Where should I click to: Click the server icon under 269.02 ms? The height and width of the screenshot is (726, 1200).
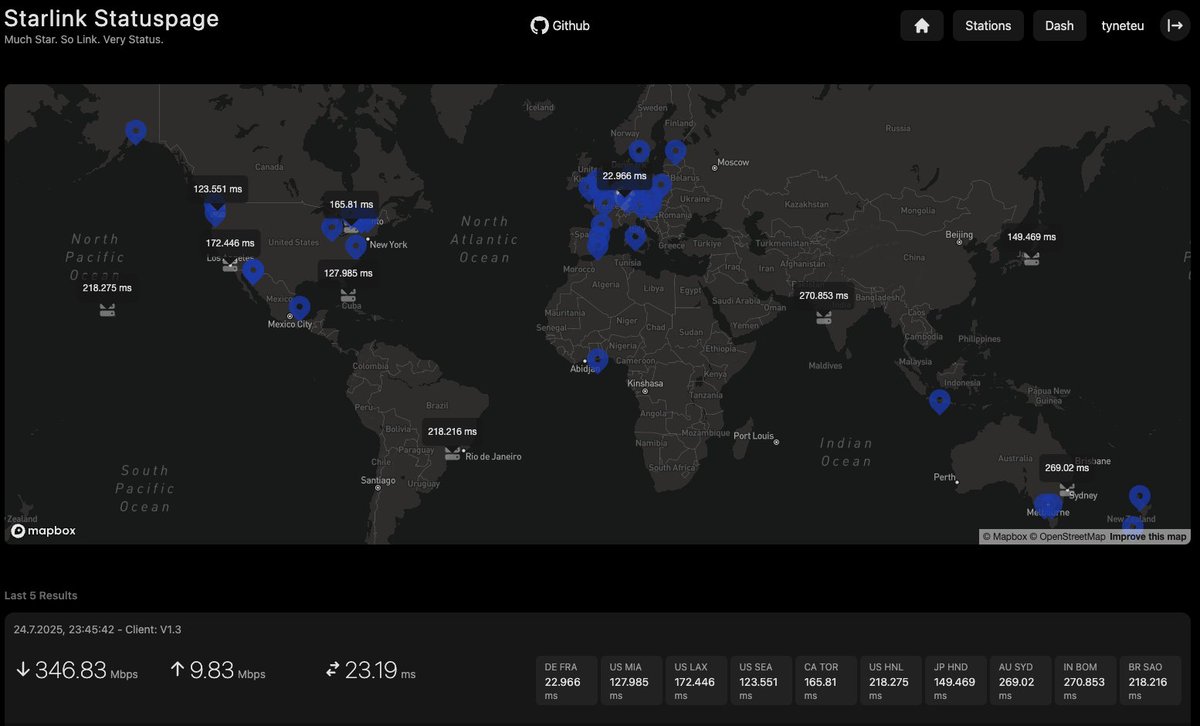click(1066, 490)
